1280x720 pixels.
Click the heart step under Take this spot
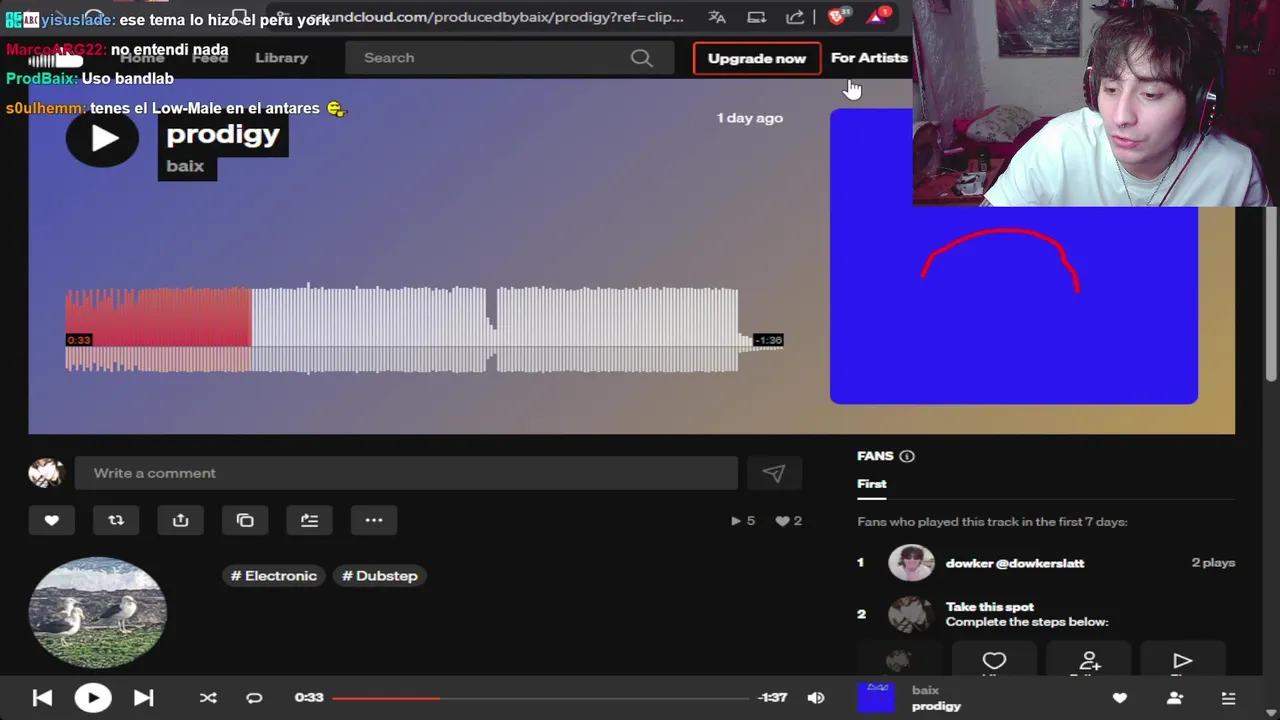(994, 661)
